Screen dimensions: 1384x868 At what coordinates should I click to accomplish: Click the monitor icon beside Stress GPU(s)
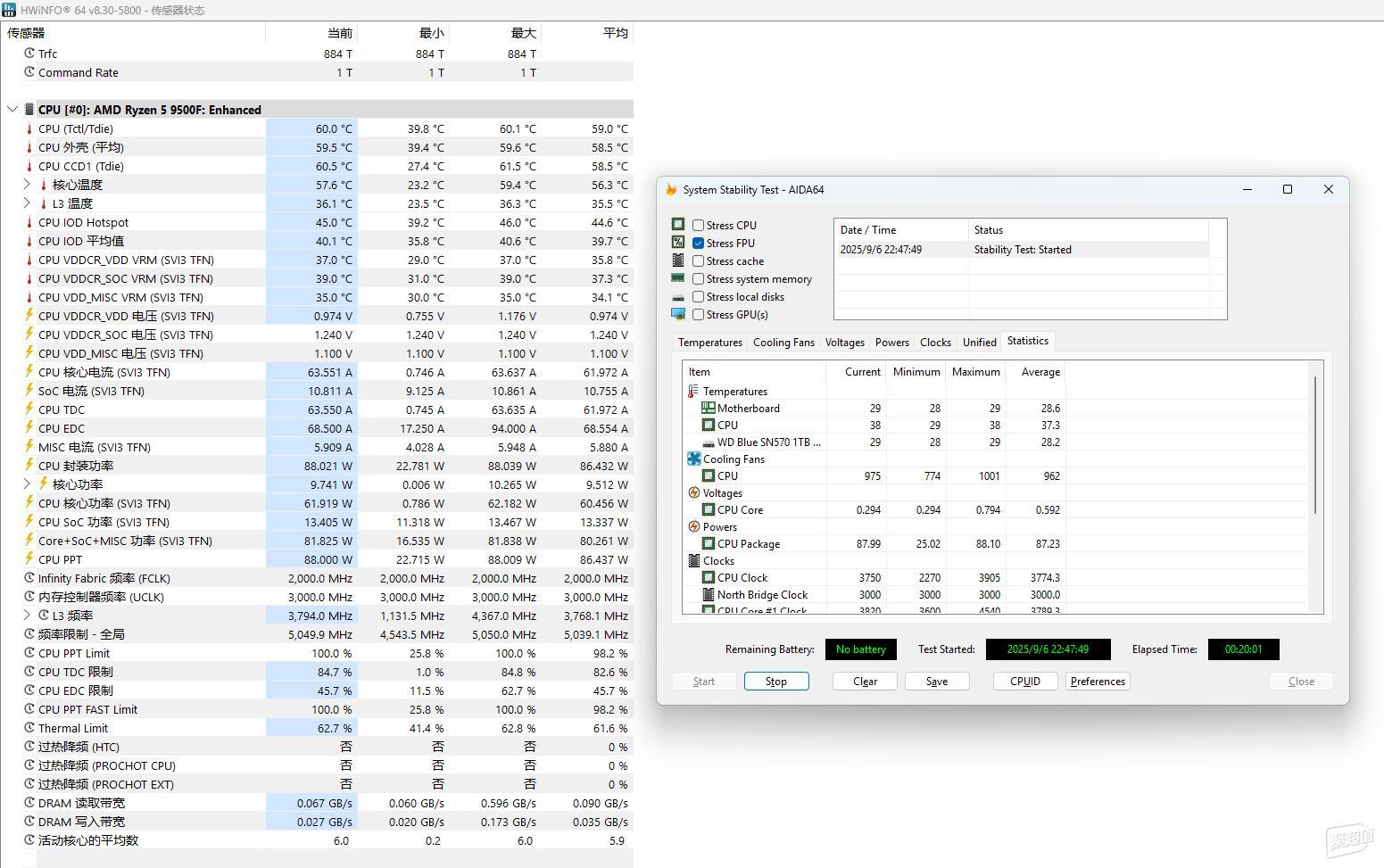(678, 314)
